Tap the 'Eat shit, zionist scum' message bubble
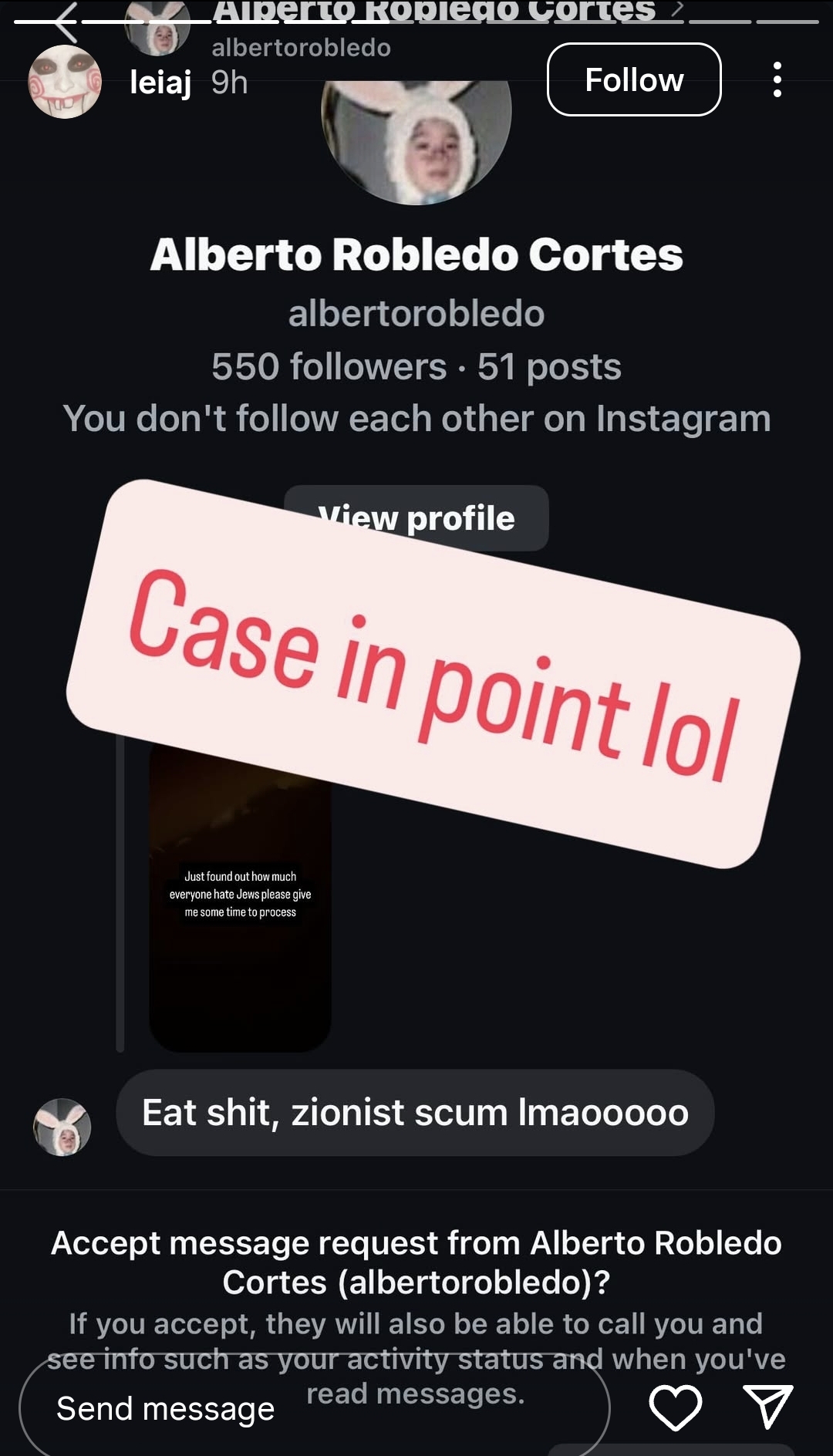This screenshot has height=1456, width=833. (x=415, y=1112)
